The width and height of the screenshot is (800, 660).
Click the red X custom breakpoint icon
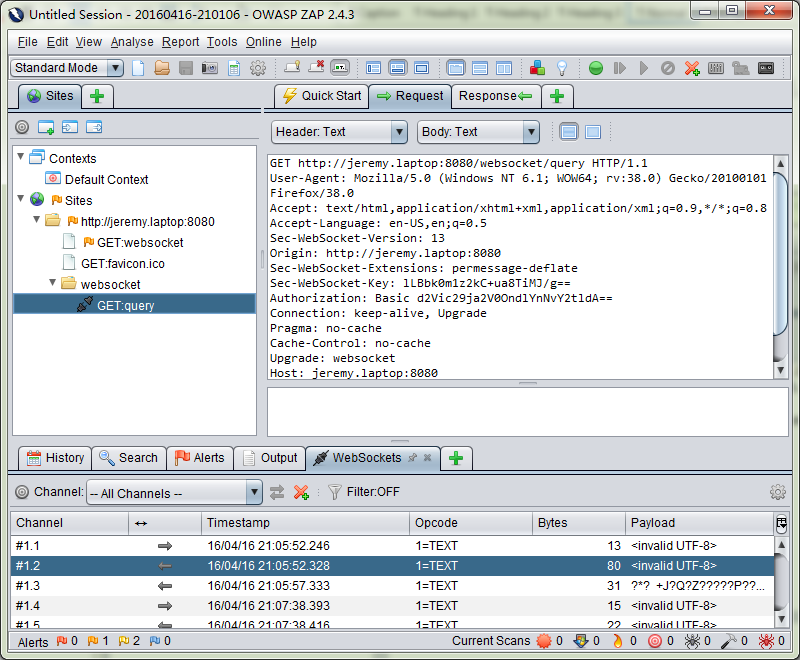click(x=692, y=68)
